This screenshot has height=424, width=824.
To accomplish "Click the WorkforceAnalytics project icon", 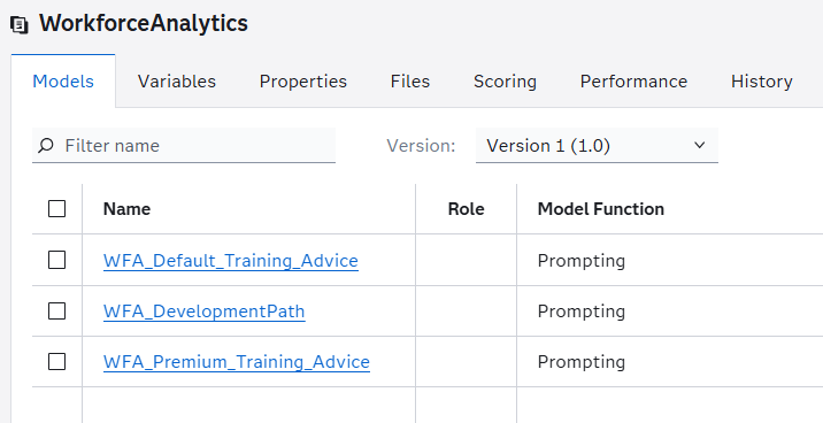I will (x=20, y=25).
